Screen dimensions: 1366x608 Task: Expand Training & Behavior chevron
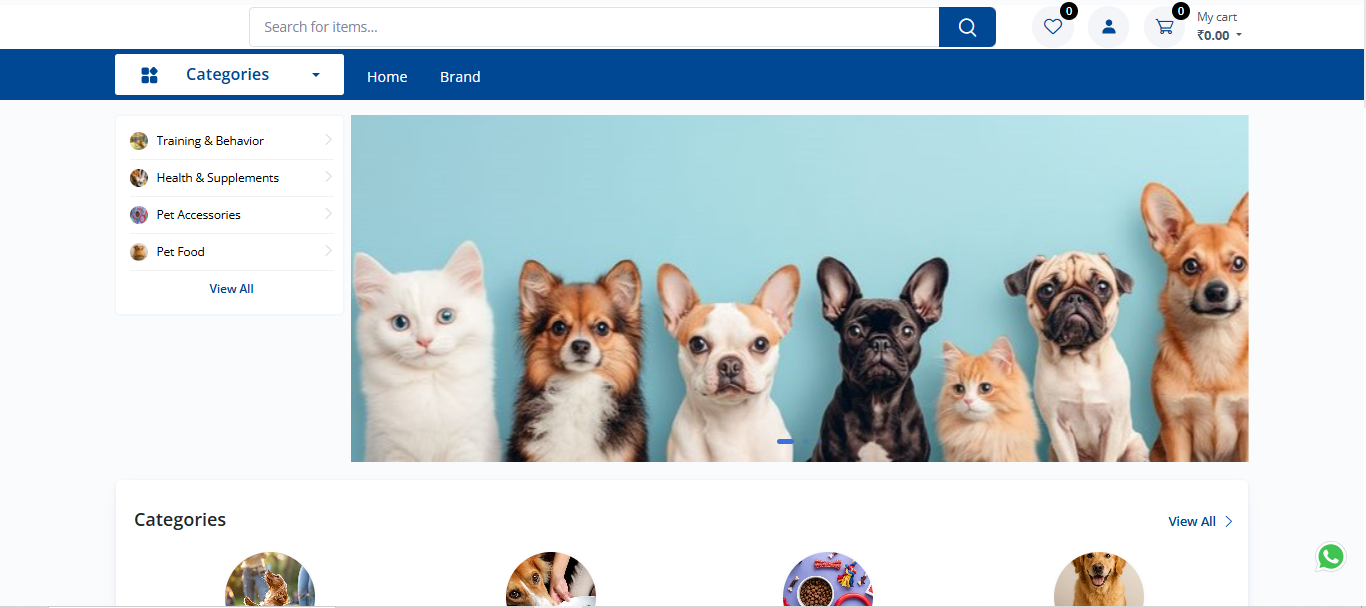click(x=328, y=140)
